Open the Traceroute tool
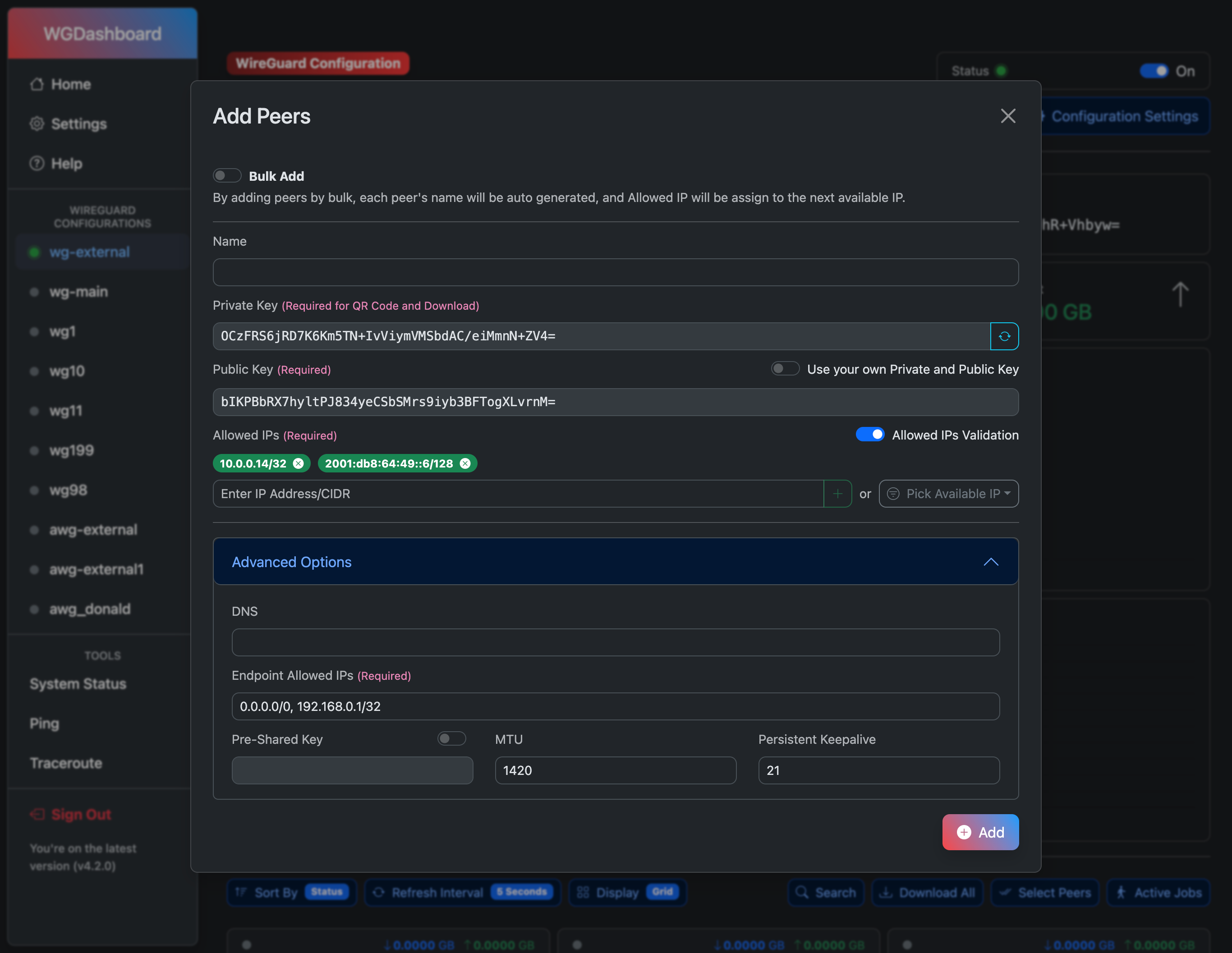 click(103, 763)
